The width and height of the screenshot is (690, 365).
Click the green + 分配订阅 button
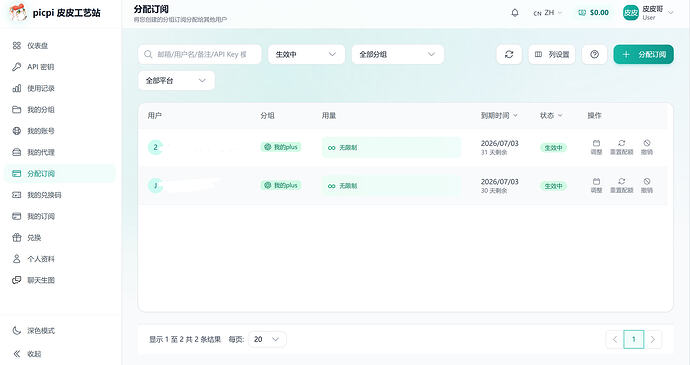(643, 54)
